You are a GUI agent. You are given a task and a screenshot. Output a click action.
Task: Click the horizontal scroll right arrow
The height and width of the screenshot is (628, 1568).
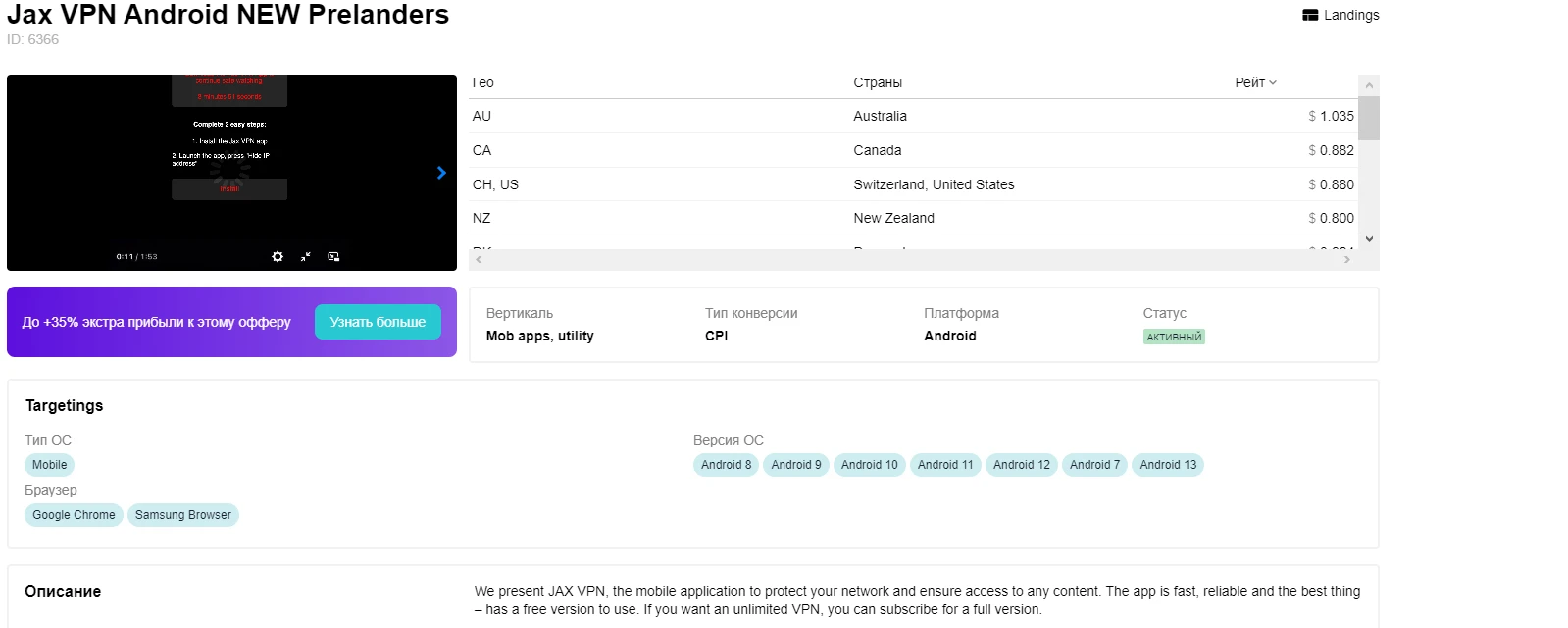pyautogui.click(x=1347, y=260)
